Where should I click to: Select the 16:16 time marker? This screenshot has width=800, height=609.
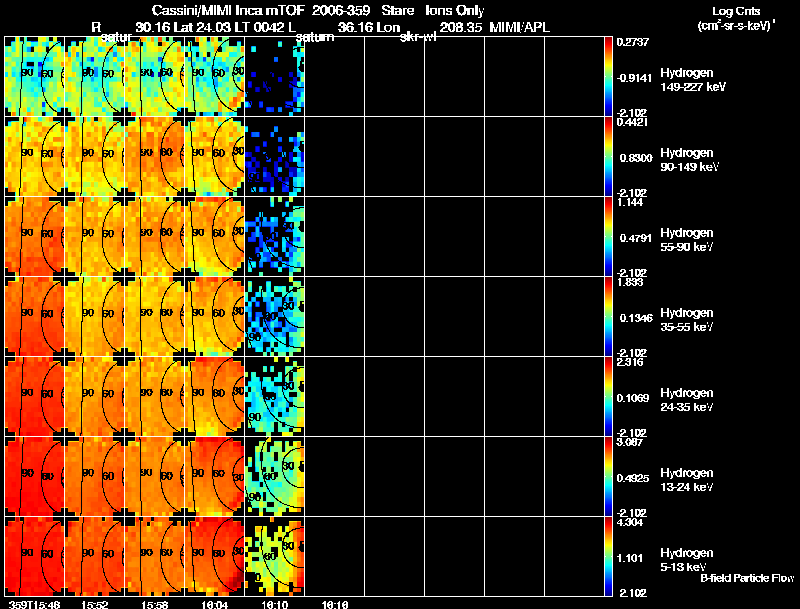click(335, 603)
